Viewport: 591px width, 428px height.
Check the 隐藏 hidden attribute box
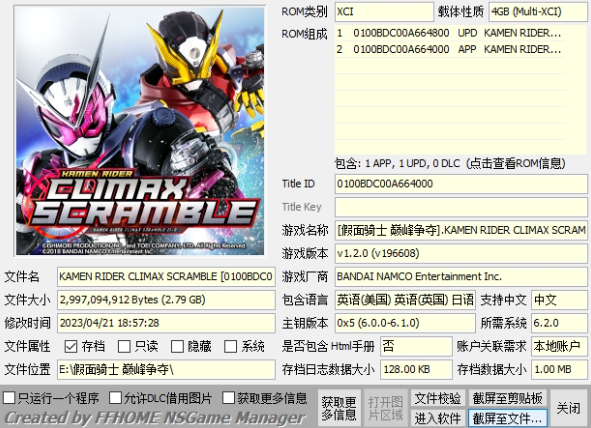[x=177, y=346]
